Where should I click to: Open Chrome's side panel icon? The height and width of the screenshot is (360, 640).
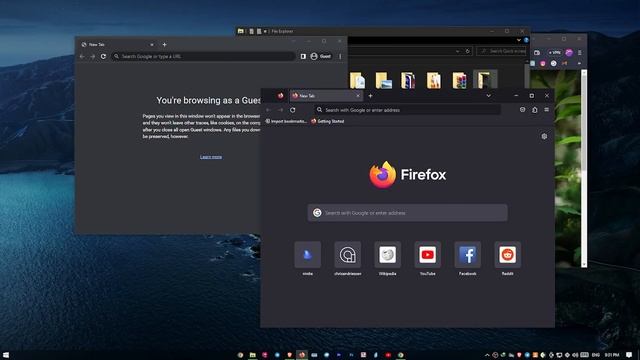pyautogui.click(x=303, y=56)
